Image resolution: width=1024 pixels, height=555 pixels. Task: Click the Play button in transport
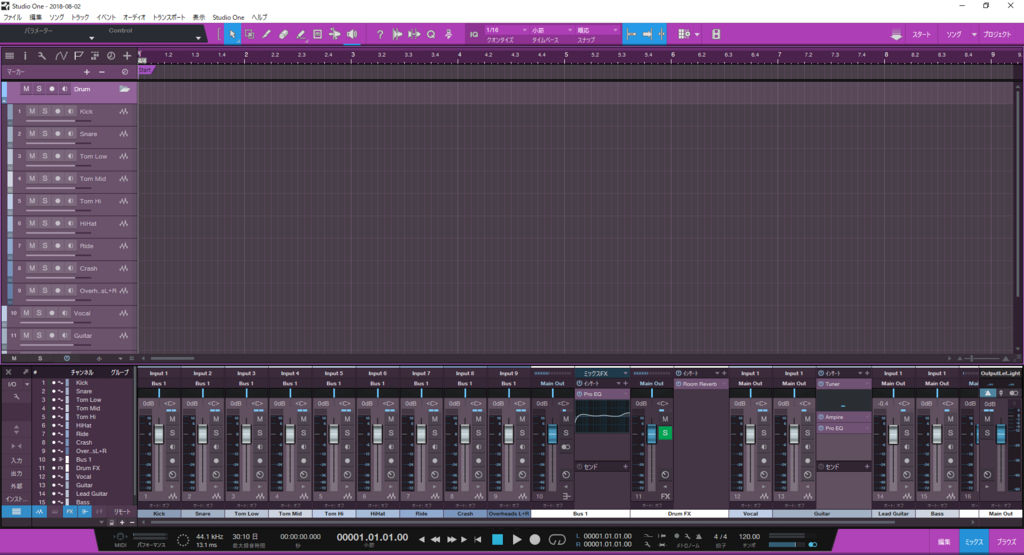click(517, 540)
